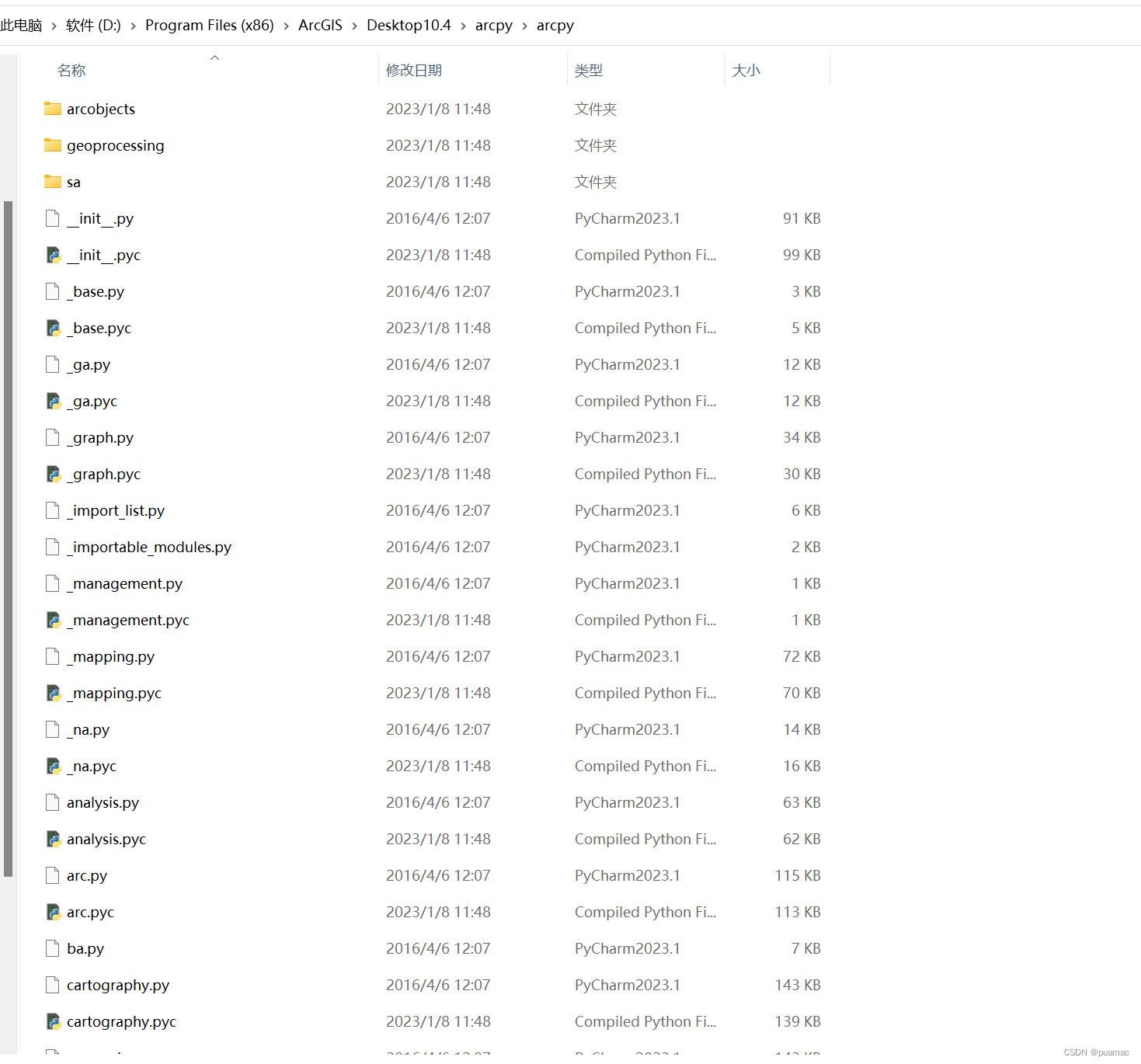The height and width of the screenshot is (1064, 1141).
Task: Expand chevron after Program Files (x86)
Action: tap(286, 26)
